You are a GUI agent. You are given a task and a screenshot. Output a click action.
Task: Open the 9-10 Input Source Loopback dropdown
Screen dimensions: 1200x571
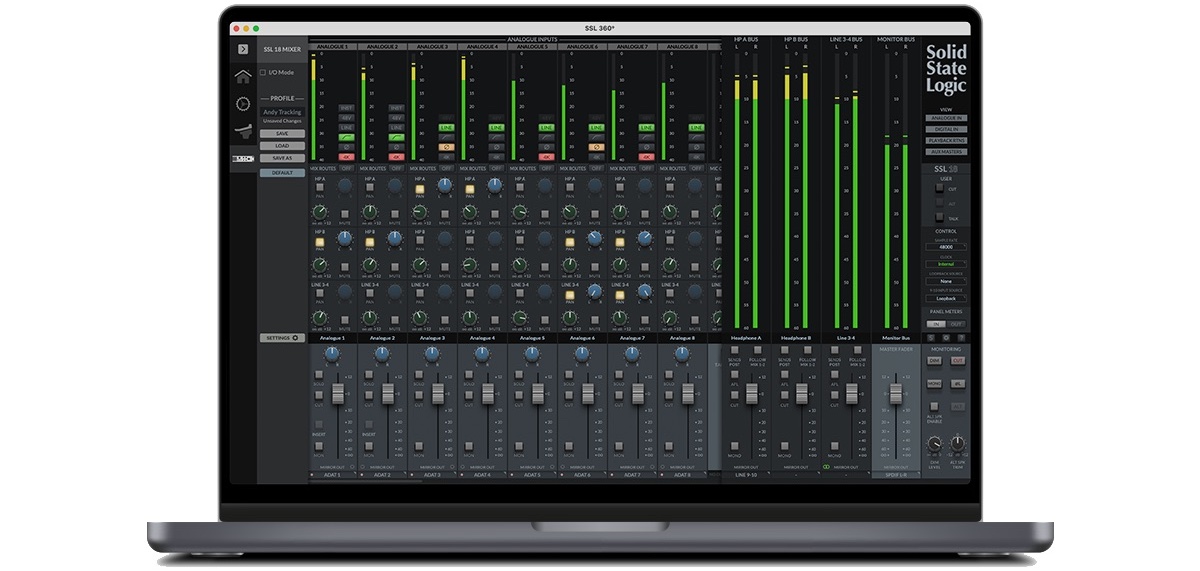pos(945,298)
